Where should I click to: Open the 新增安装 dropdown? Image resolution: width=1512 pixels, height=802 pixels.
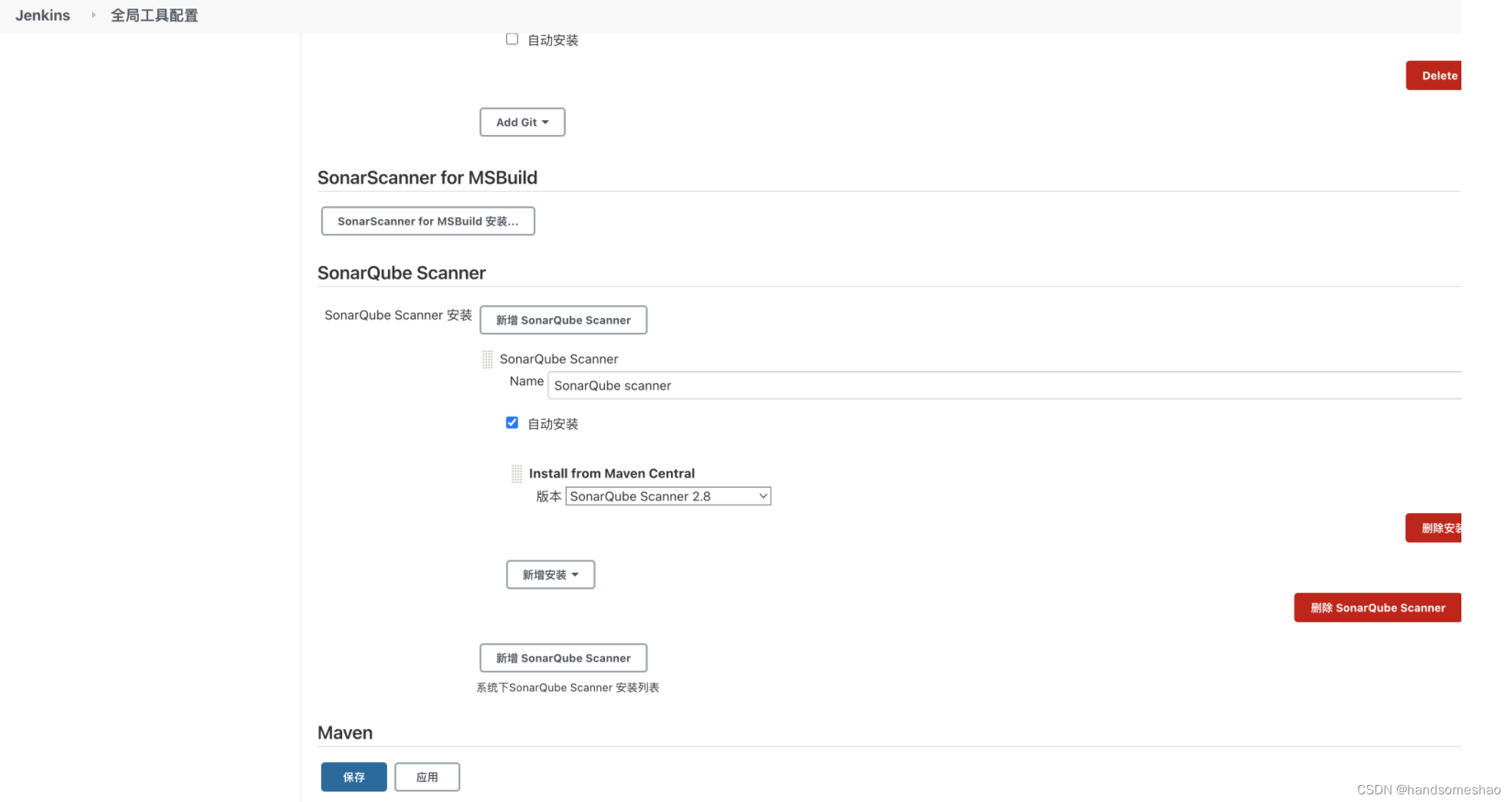coord(551,574)
